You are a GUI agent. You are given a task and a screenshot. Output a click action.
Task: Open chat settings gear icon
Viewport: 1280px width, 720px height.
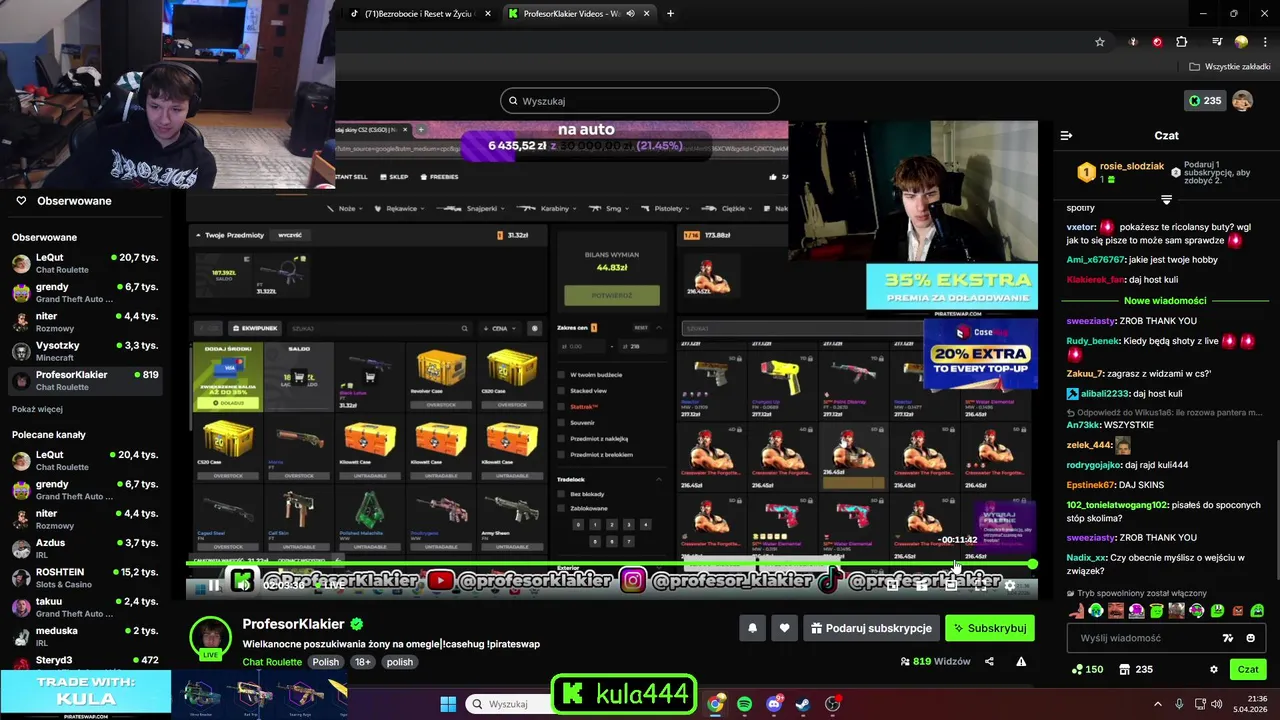coord(1214,669)
